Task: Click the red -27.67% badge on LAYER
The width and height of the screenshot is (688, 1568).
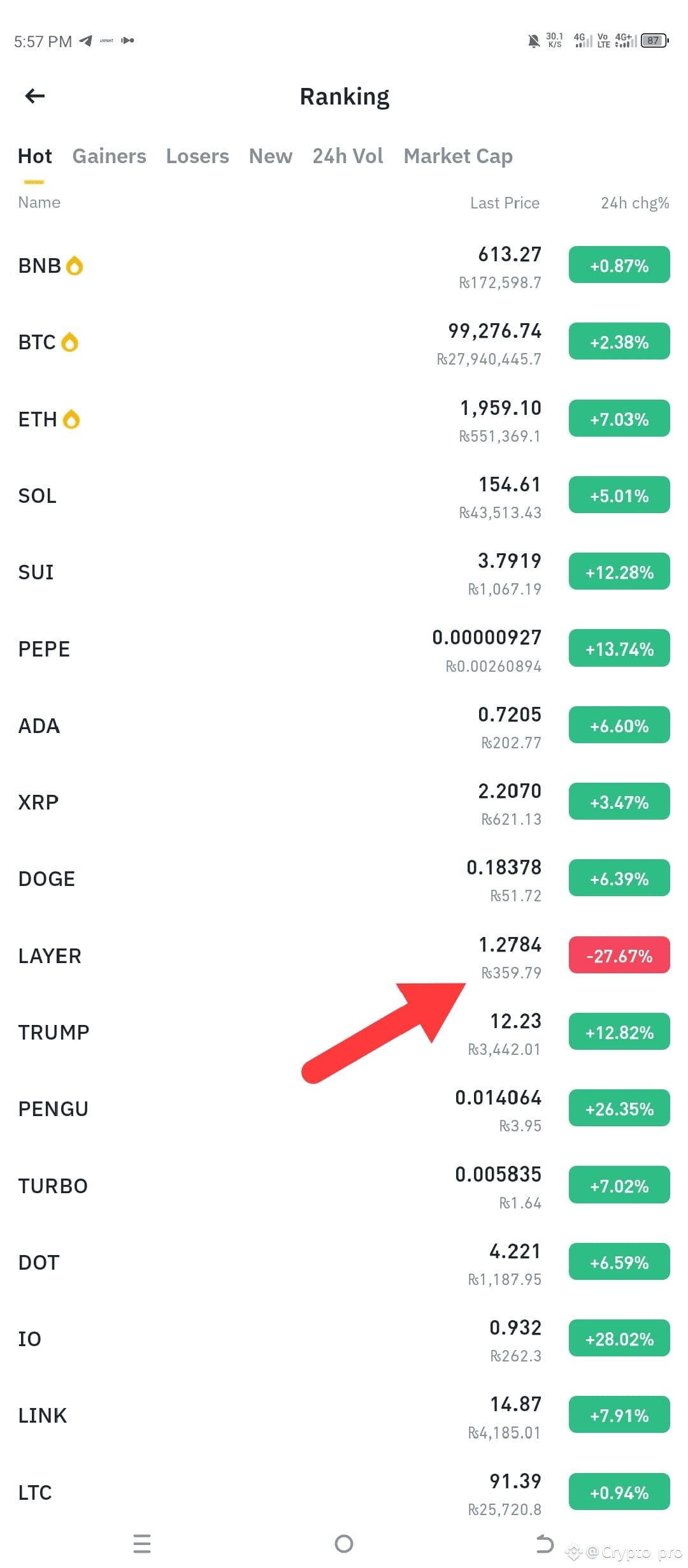Action: tap(619, 955)
